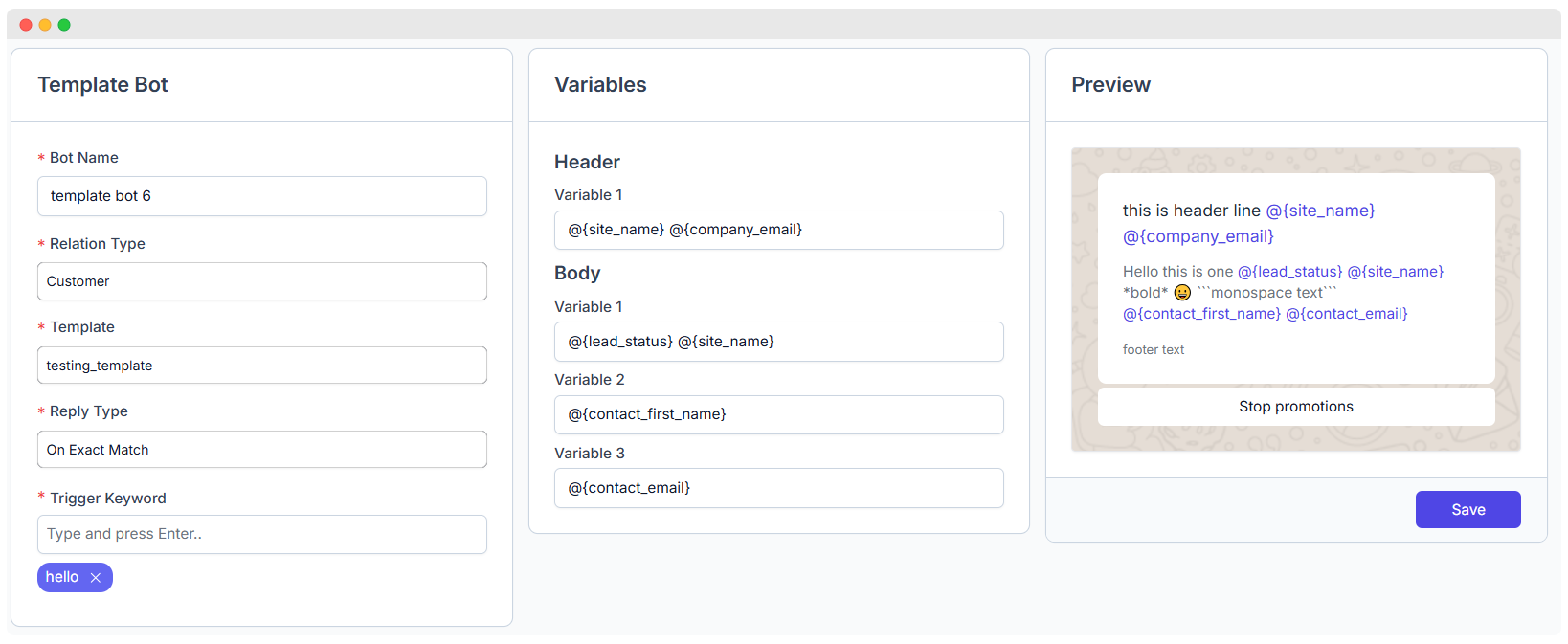Open the Relation Type dropdown showing Customer

click(x=261, y=281)
